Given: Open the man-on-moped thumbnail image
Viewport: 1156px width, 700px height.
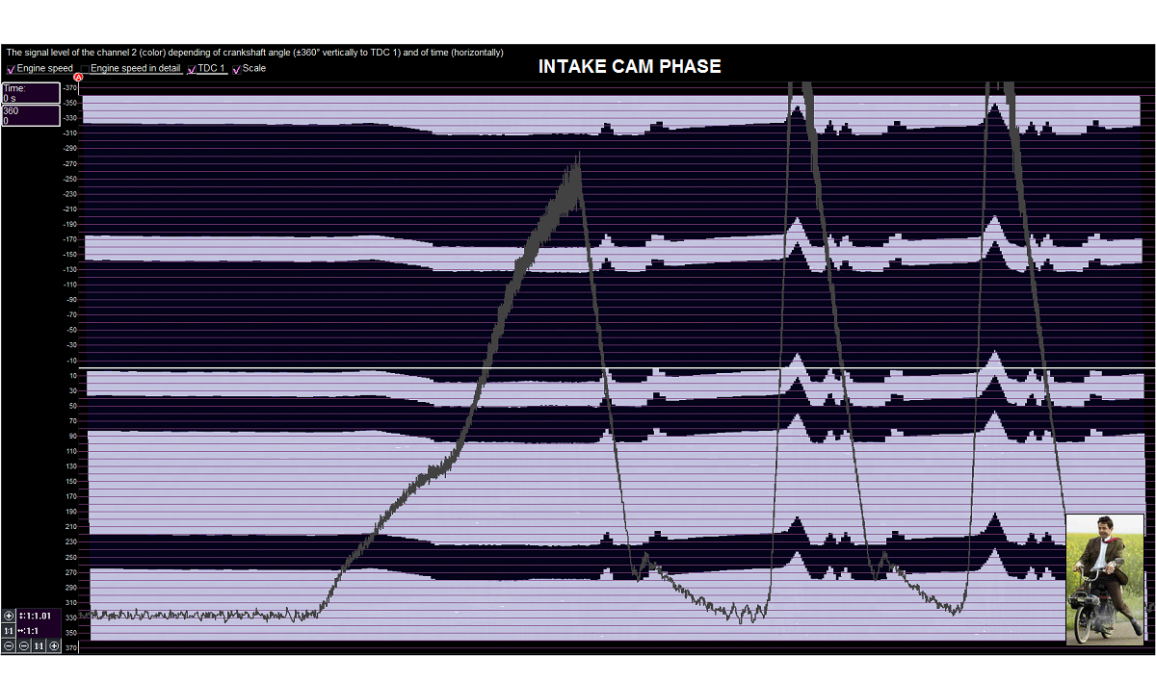Looking at the screenshot, I should 1105,579.
